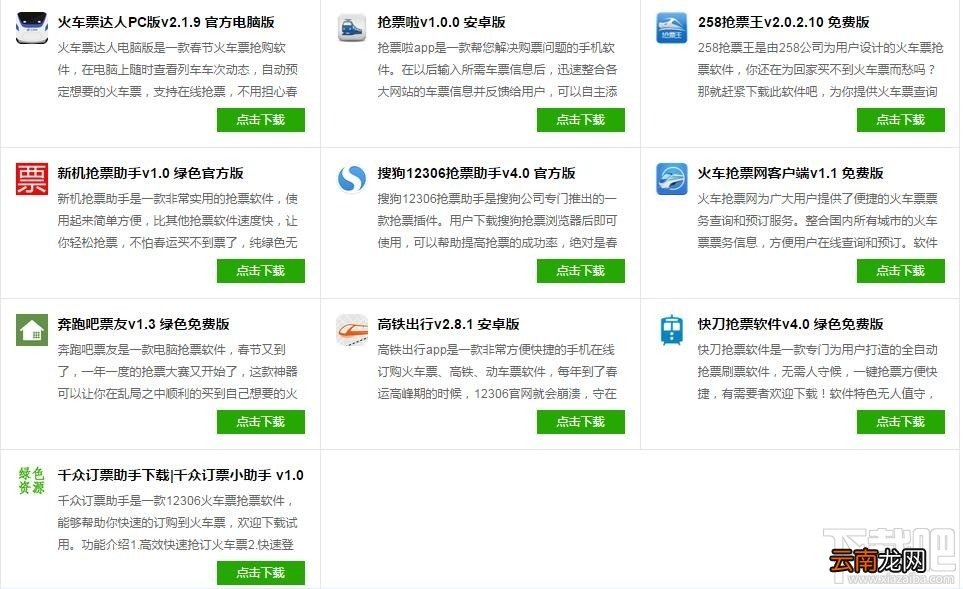Open title link 抢票啦v1.0.0 安卓版
This screenshot has width=963, height=589.
point(442,22)
